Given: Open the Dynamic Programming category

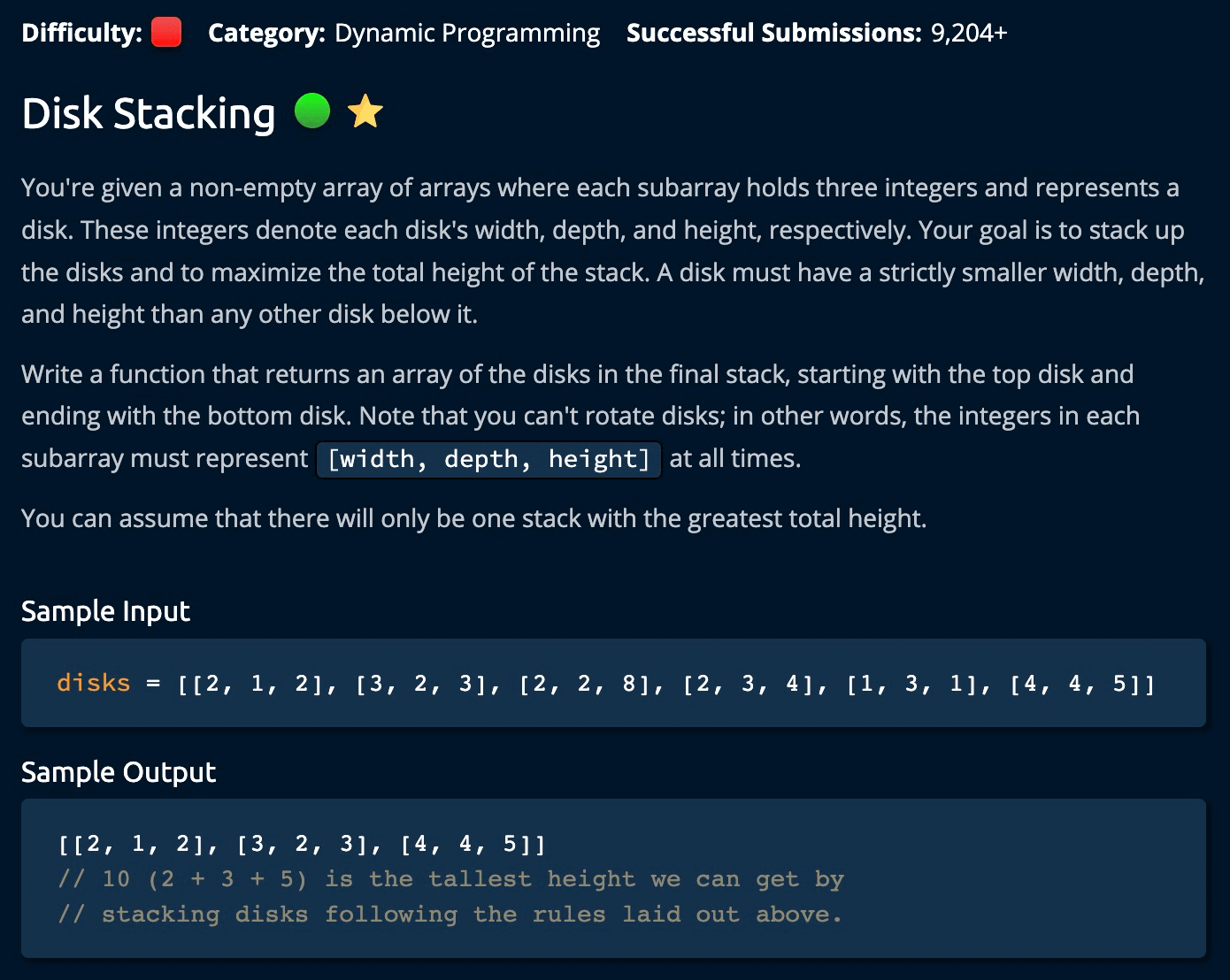Looking at the screenshot, I should click(x=467, y=33).
